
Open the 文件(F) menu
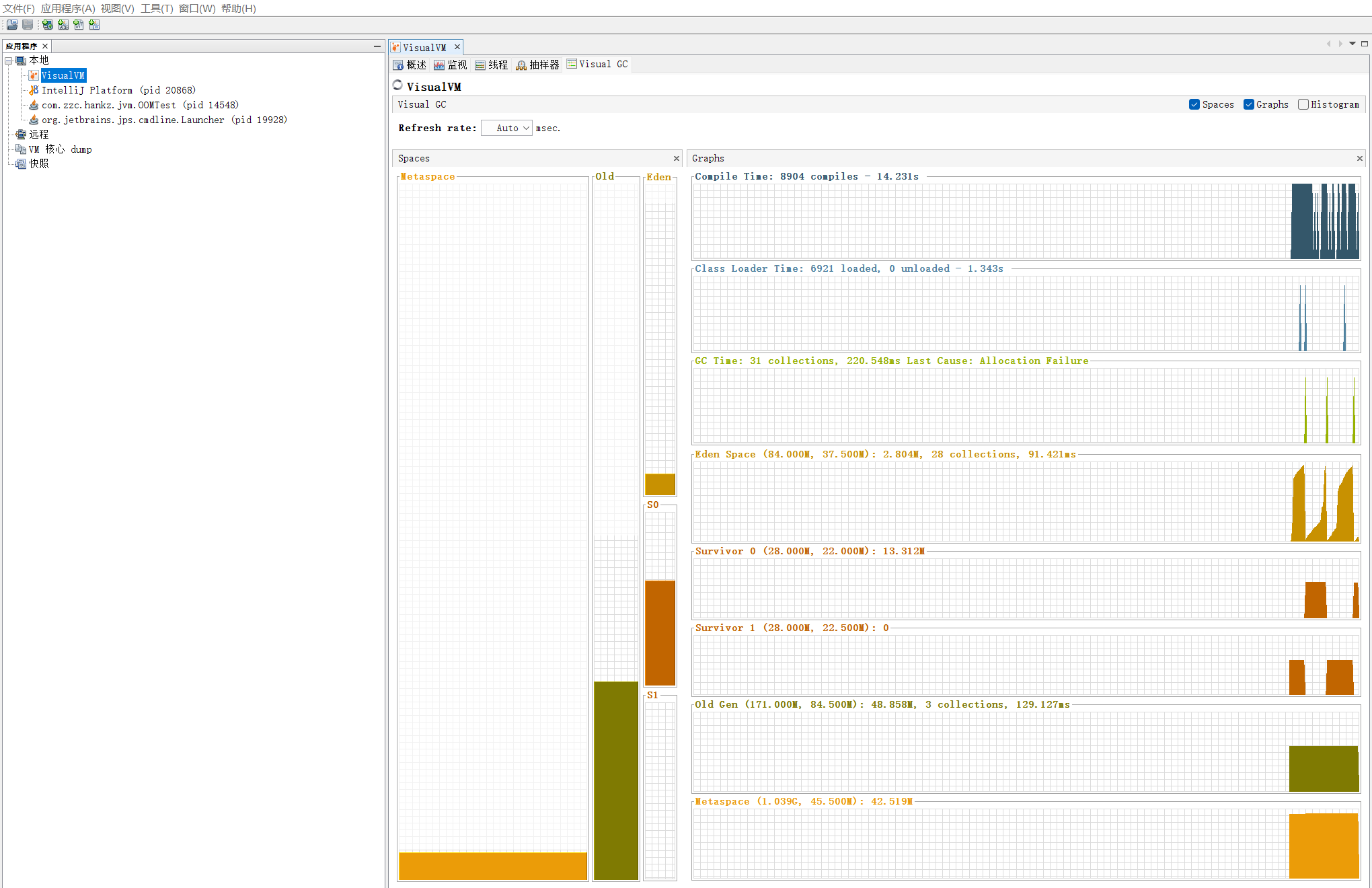pos(19,9)
